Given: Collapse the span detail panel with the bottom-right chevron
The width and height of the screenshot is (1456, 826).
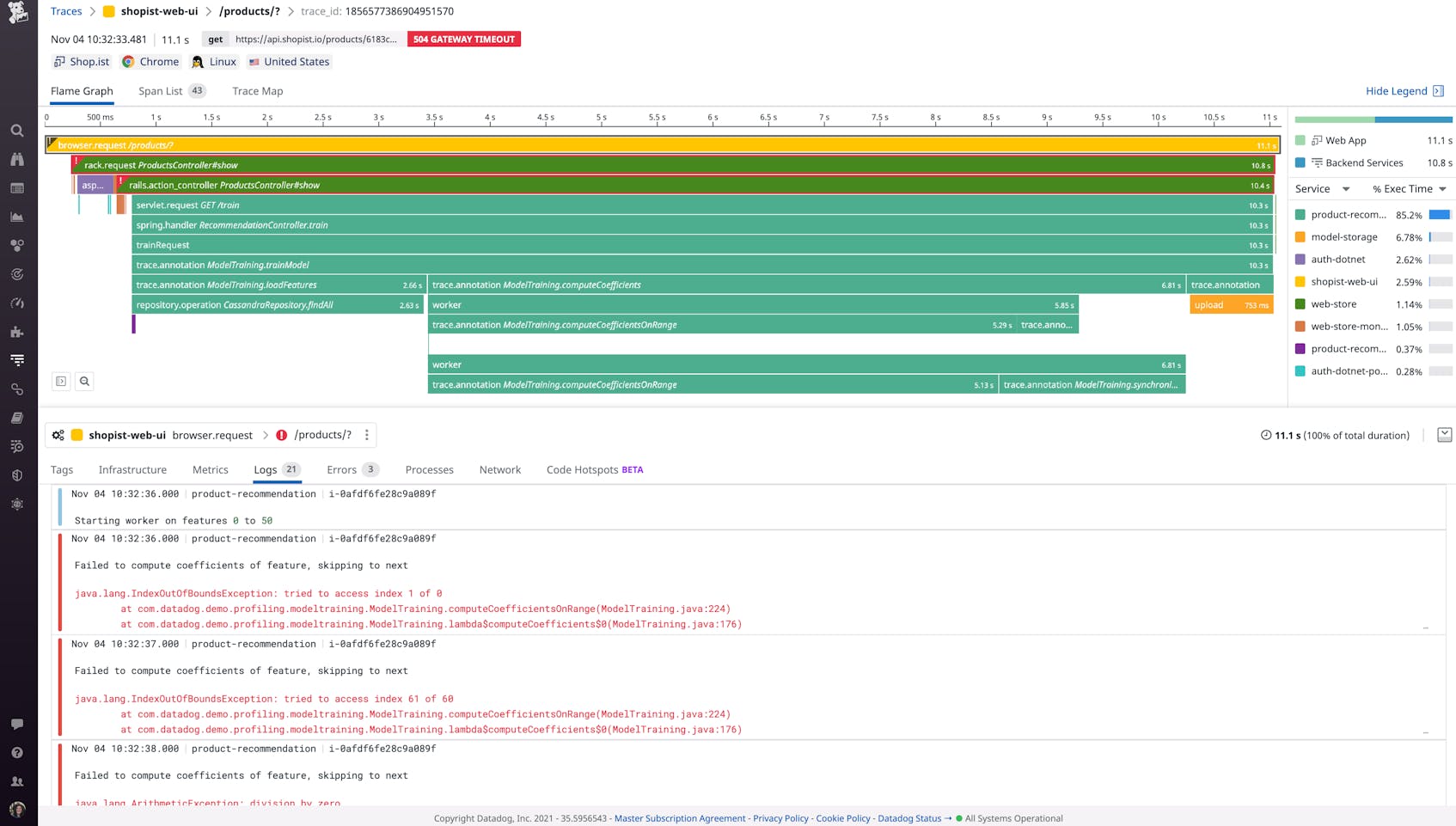Looking at the screenshot, I should (x=1445, y=435).
